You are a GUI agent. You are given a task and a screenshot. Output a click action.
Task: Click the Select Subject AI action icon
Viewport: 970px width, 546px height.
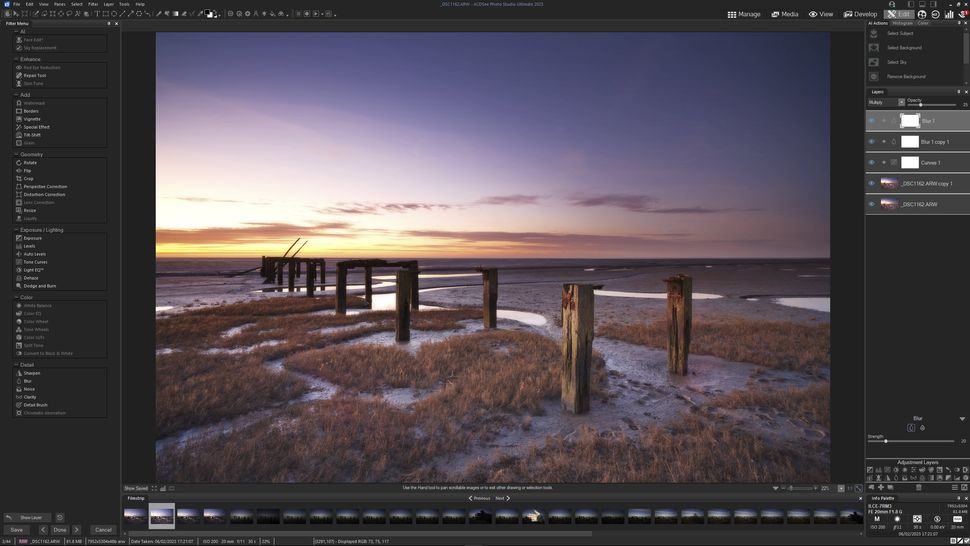pyautogui.click(x=873, y=33)
